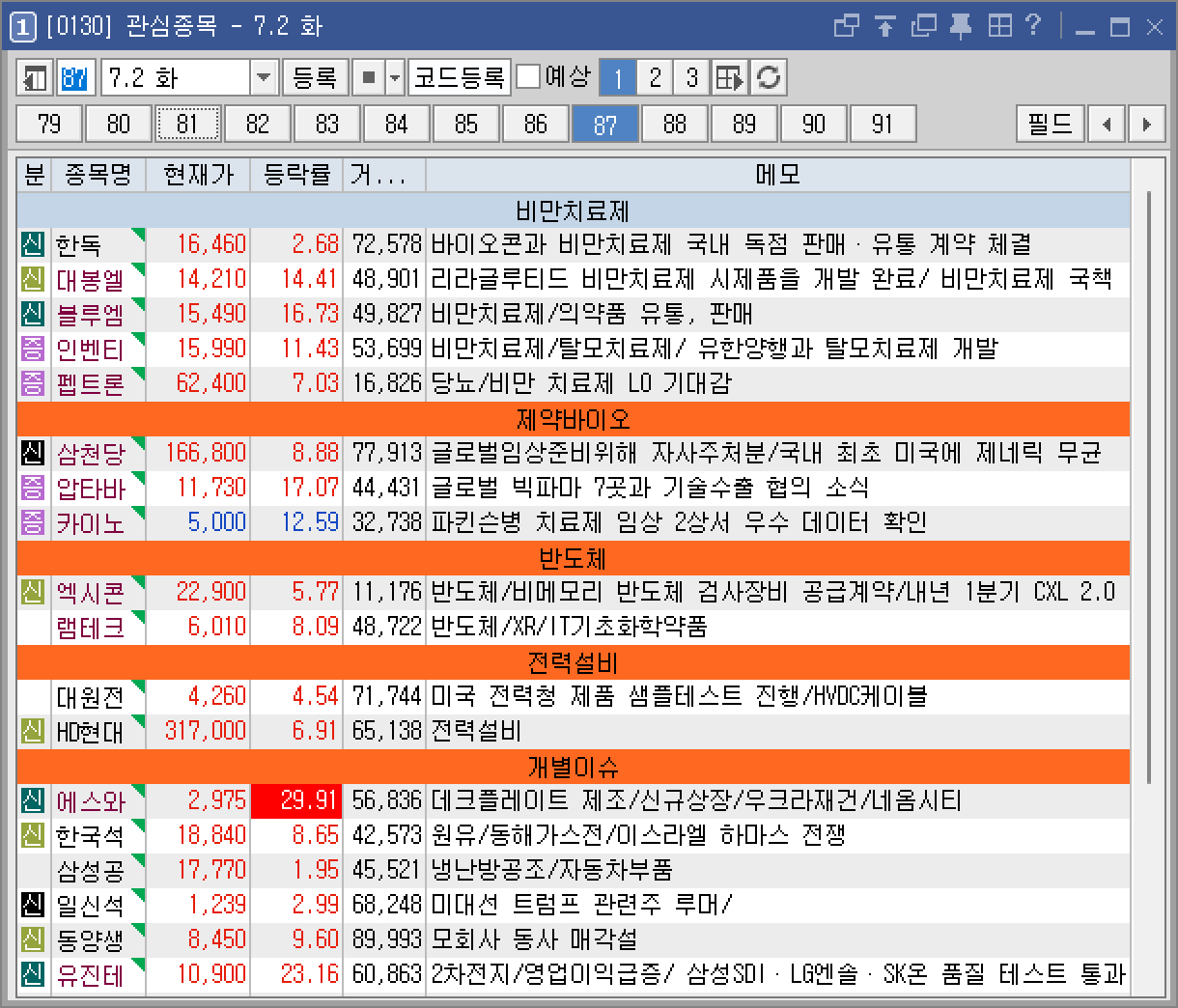Click the refresh icon in the toolbar

click(x=769, y=77)
